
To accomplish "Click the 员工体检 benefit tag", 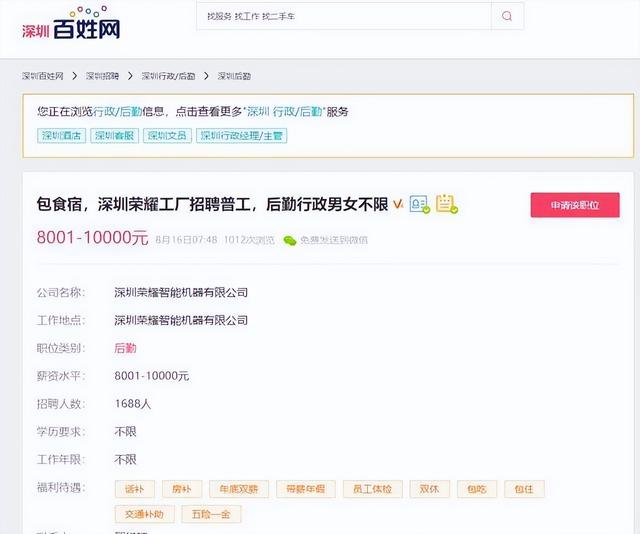I will pyautogui.click(x=373, y=489).
